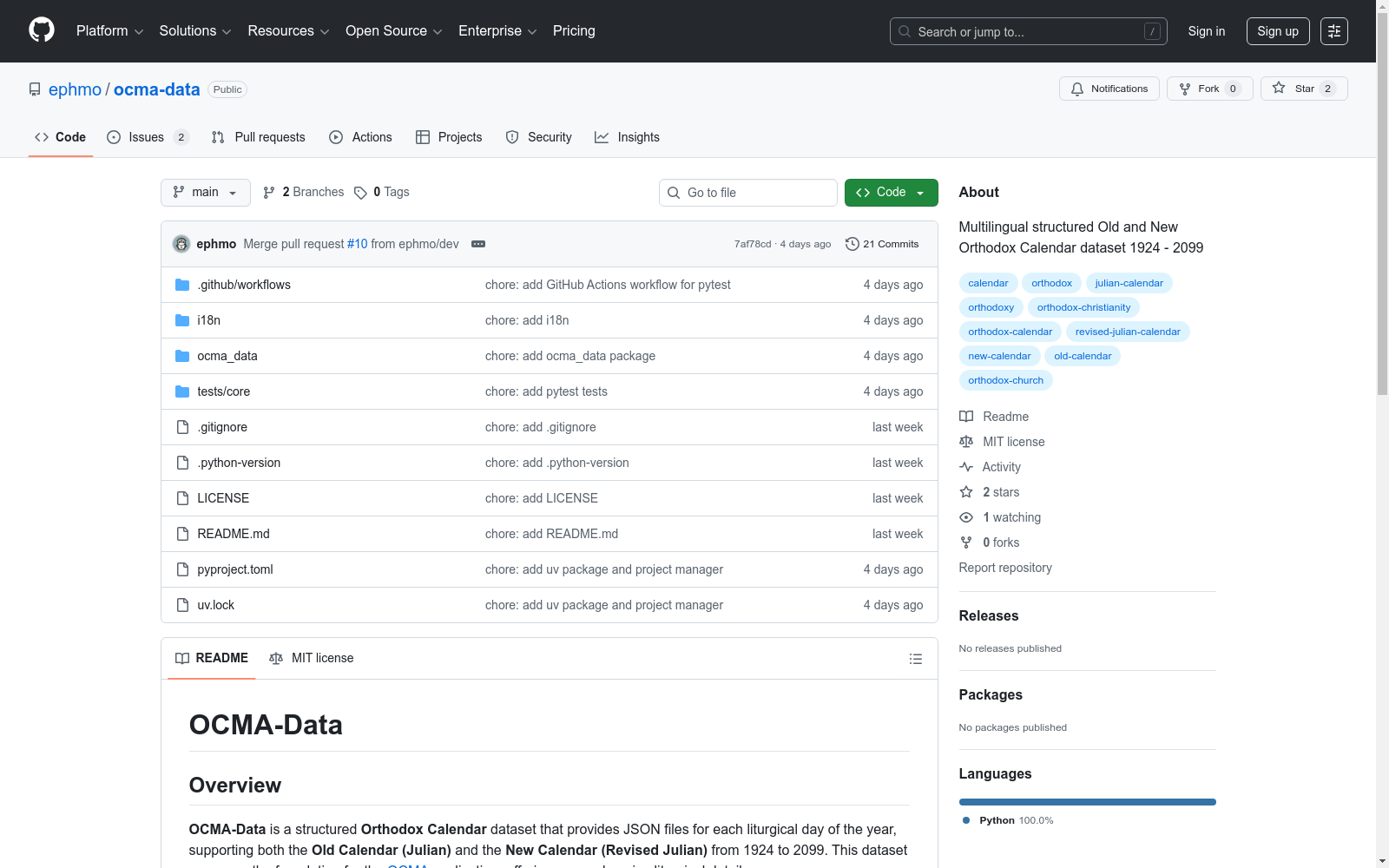Click the i18n folder icon

pyautogui.click(x=182, y=320)
